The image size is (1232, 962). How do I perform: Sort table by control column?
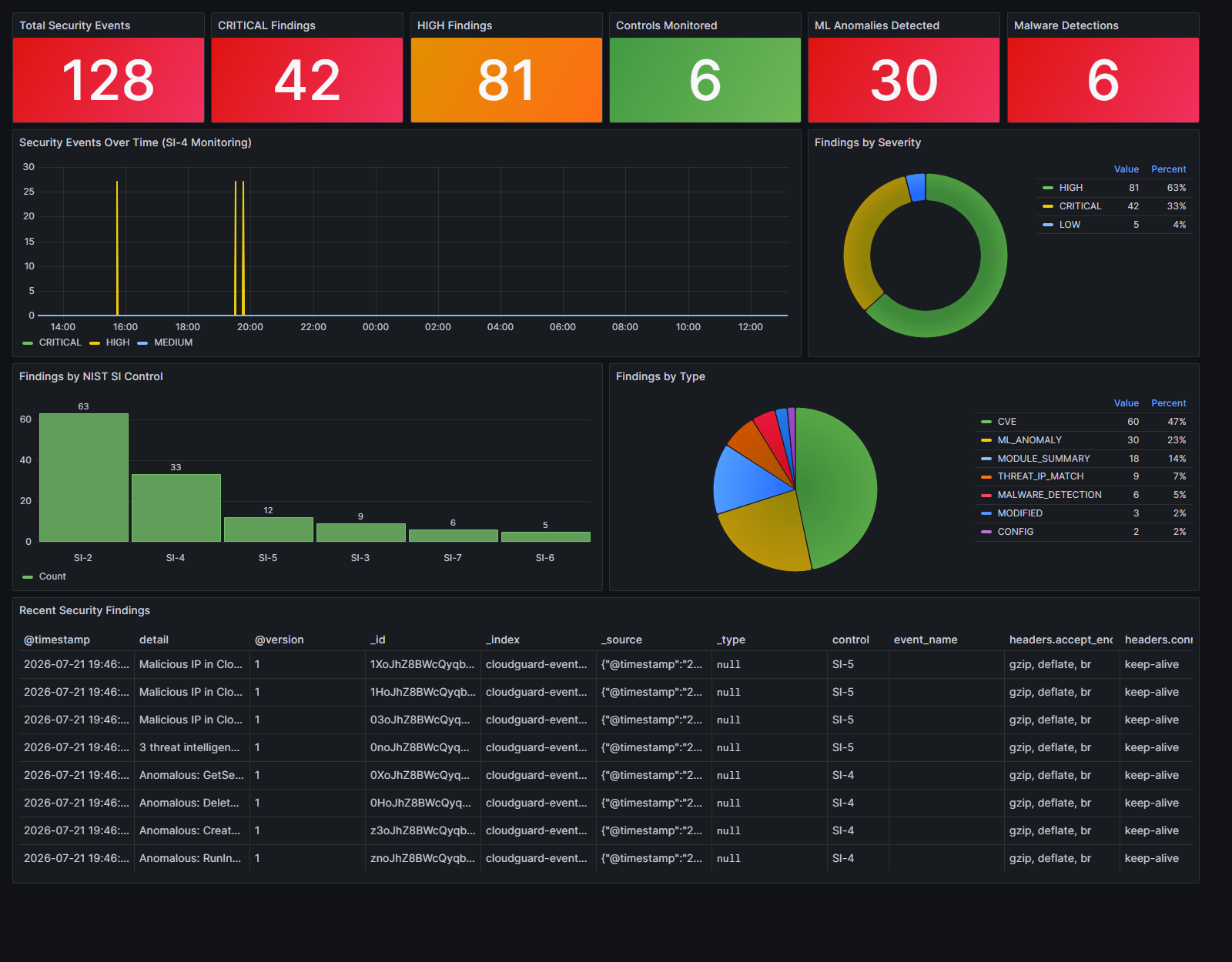850,640
